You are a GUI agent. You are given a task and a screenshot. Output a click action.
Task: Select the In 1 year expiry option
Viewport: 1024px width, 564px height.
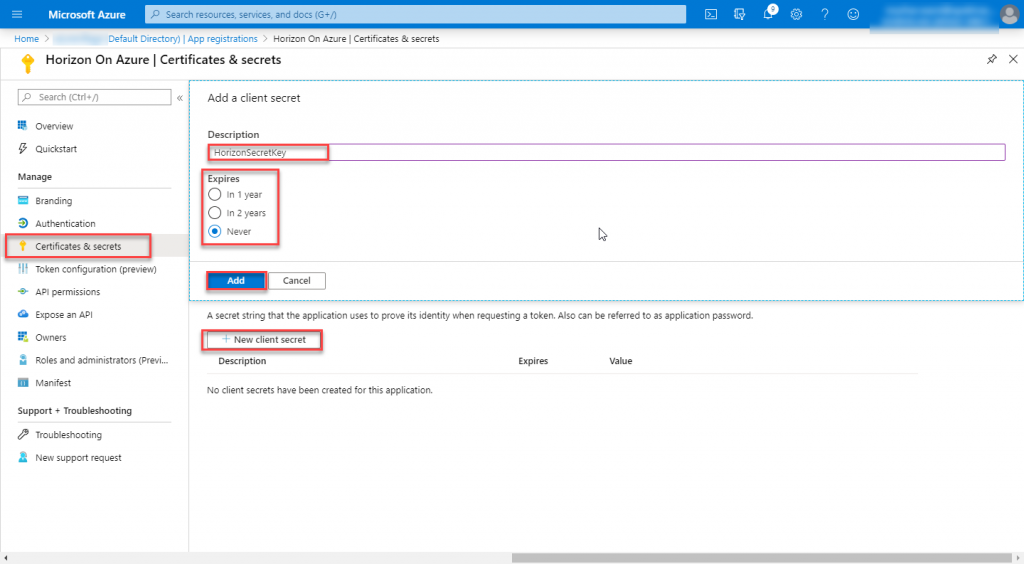[x=214, y=195]
